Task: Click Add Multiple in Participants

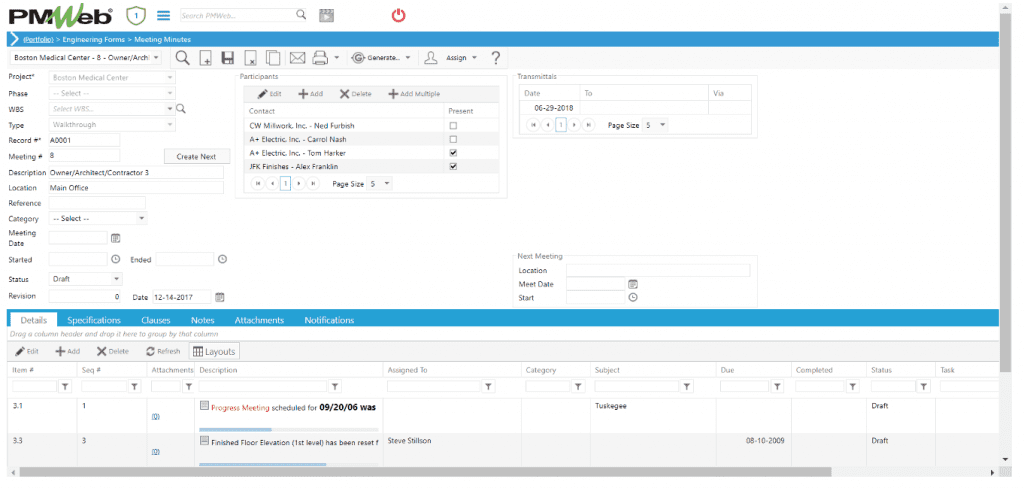Action: pyautogui.click(x=414, y=93)
